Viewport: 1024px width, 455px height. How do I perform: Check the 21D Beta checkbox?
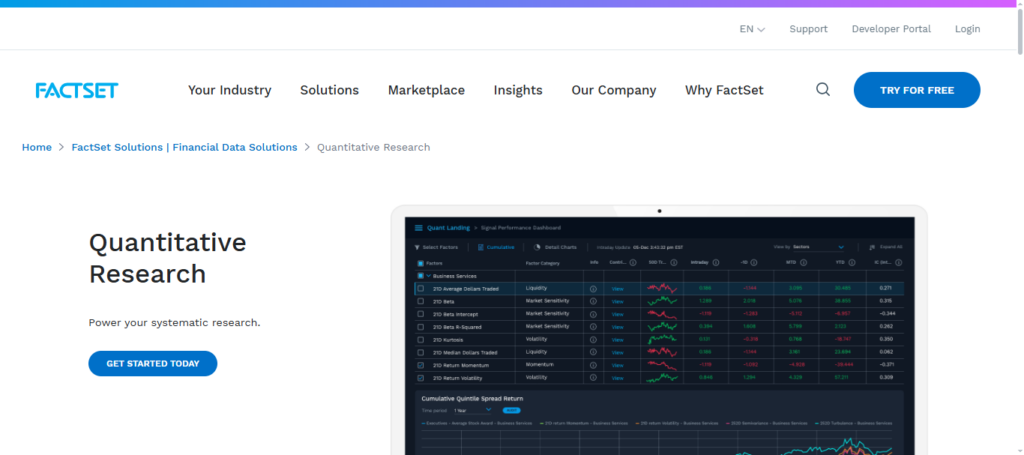[x=421, y=301]
